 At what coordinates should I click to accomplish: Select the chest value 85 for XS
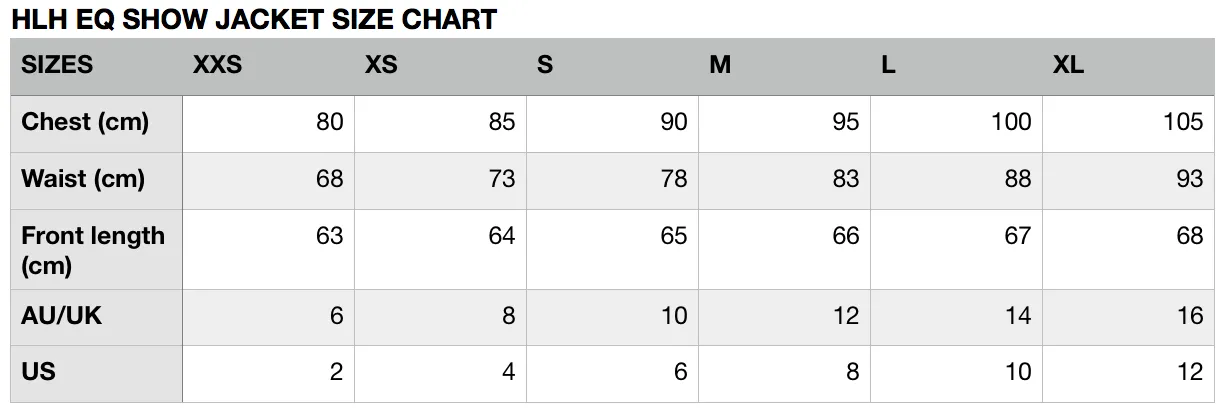502,122
